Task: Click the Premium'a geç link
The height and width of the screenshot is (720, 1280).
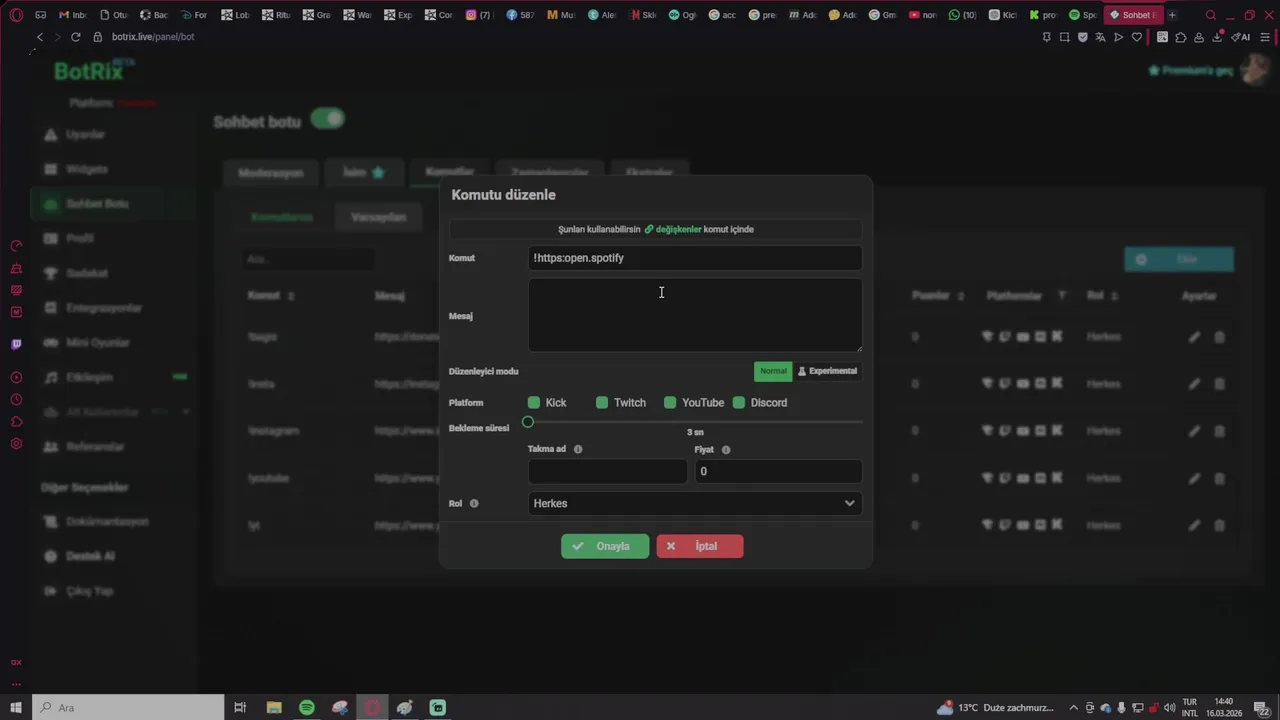Action: click(1191, 71)
